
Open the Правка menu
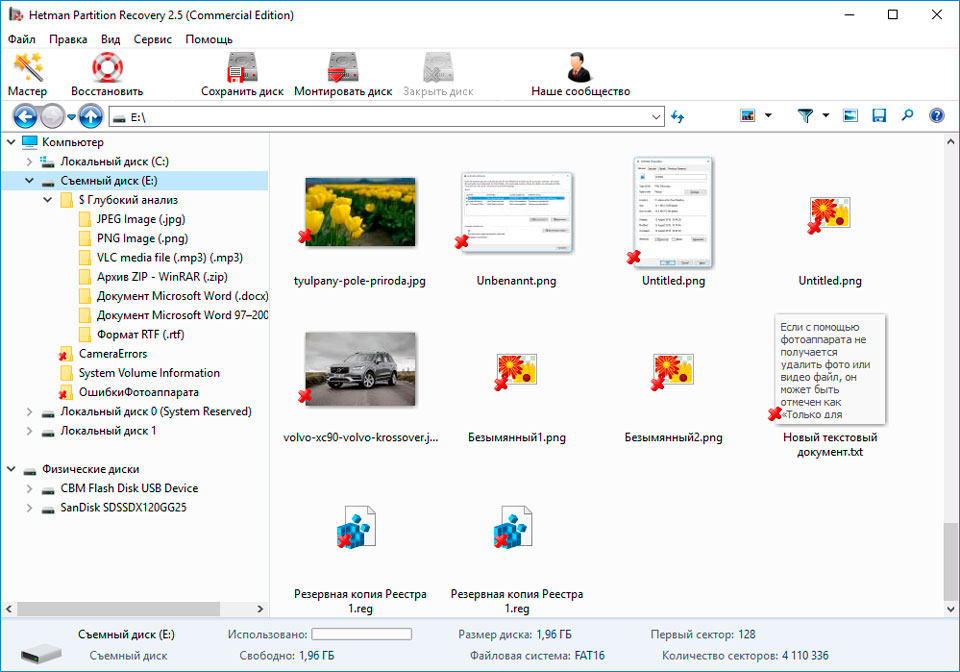coord(68,39)
